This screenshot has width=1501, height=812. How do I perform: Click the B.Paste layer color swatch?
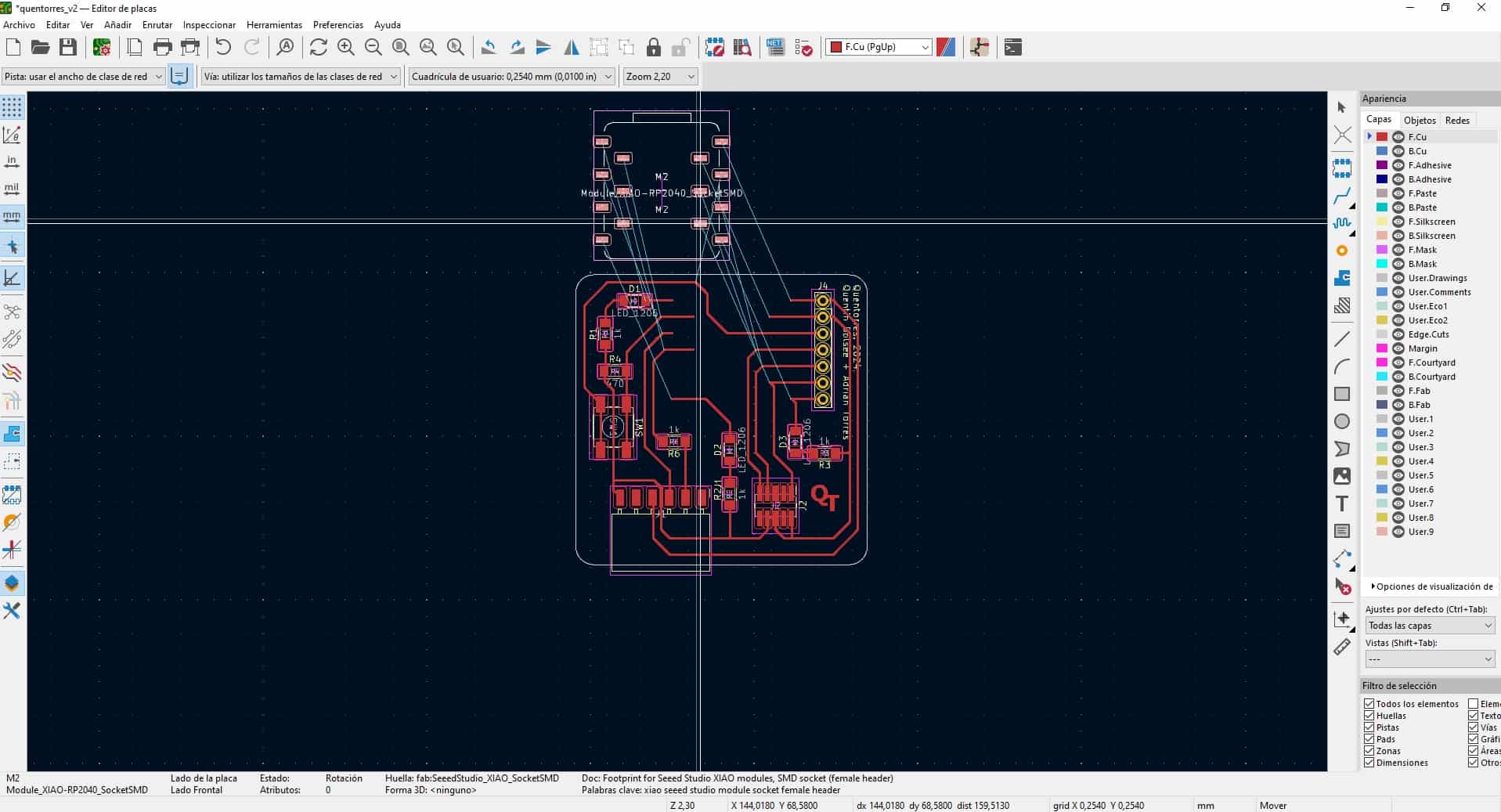tap(1382, 208)
